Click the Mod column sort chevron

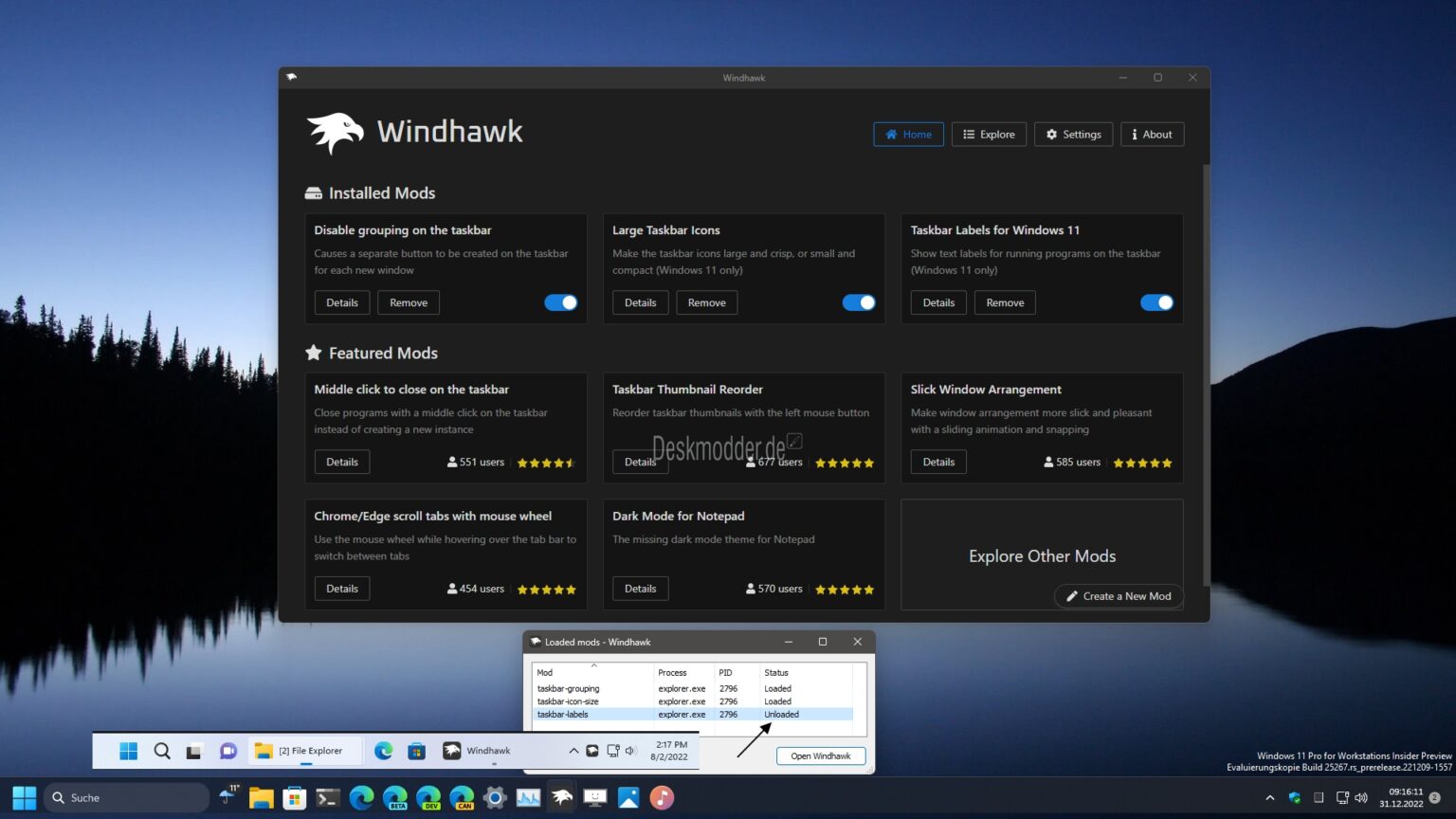(595, 666)
